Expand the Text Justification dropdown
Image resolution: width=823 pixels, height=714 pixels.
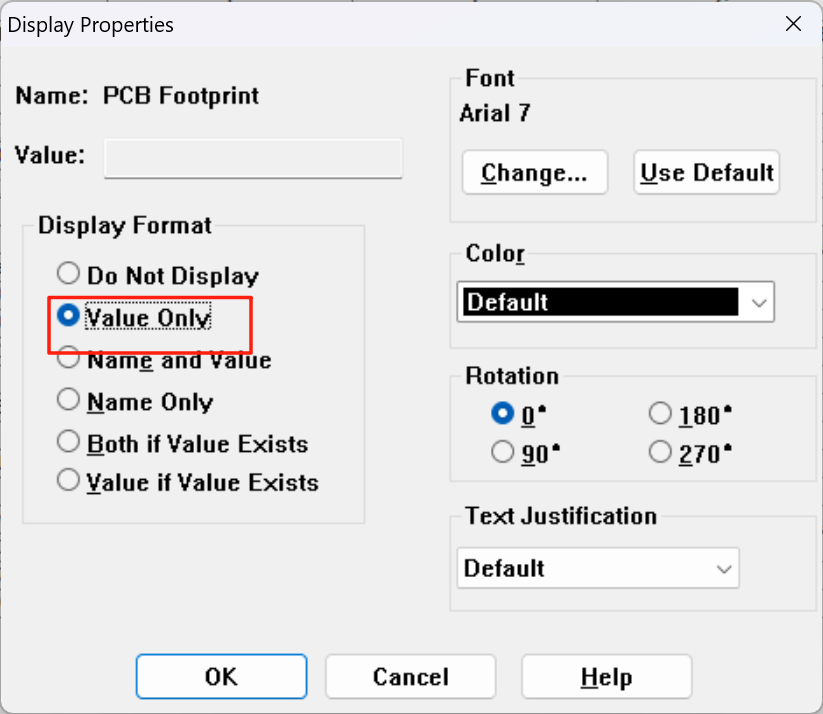pos(598,569)
